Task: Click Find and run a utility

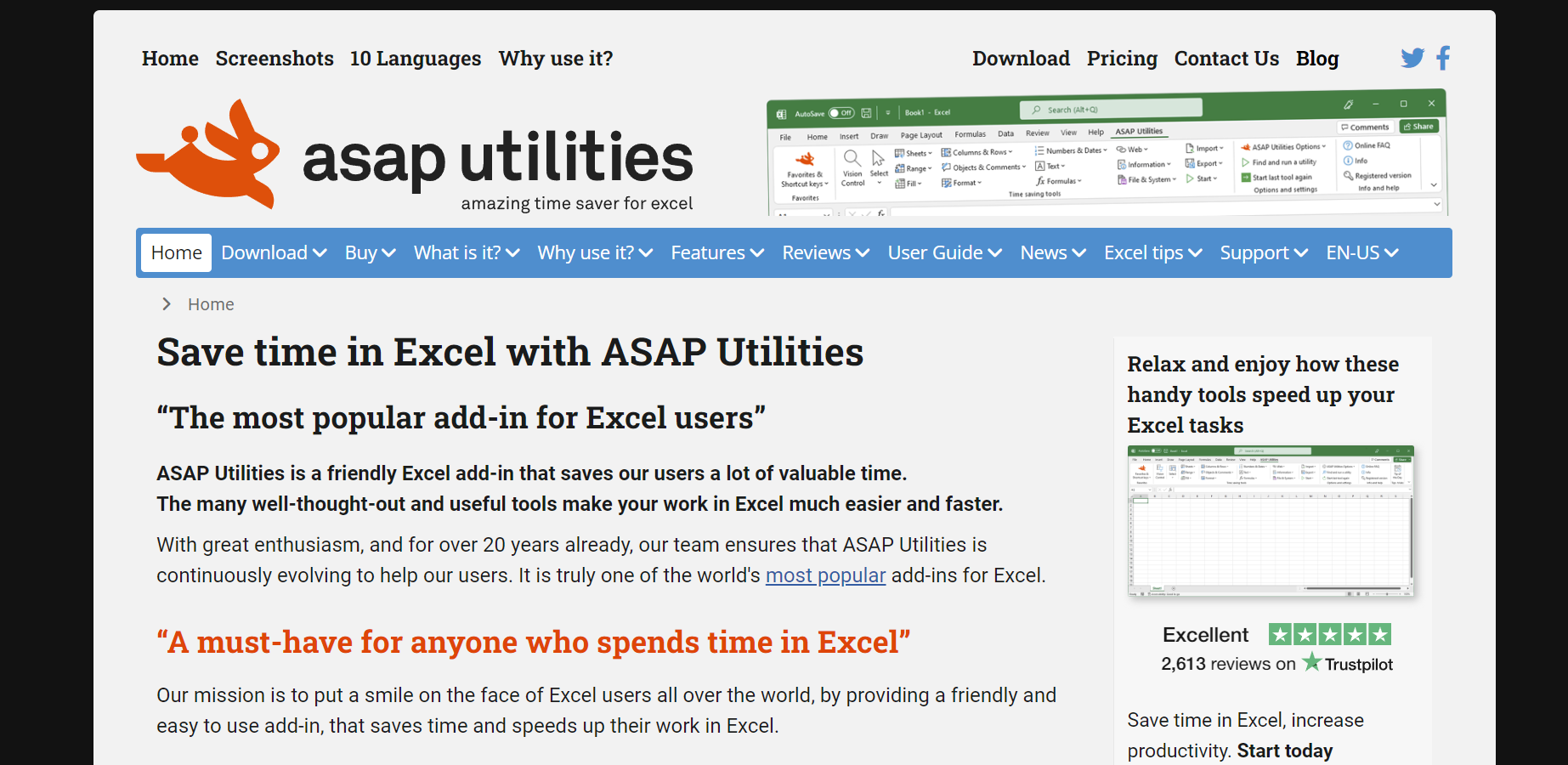Action: [x=1282, y=161]
